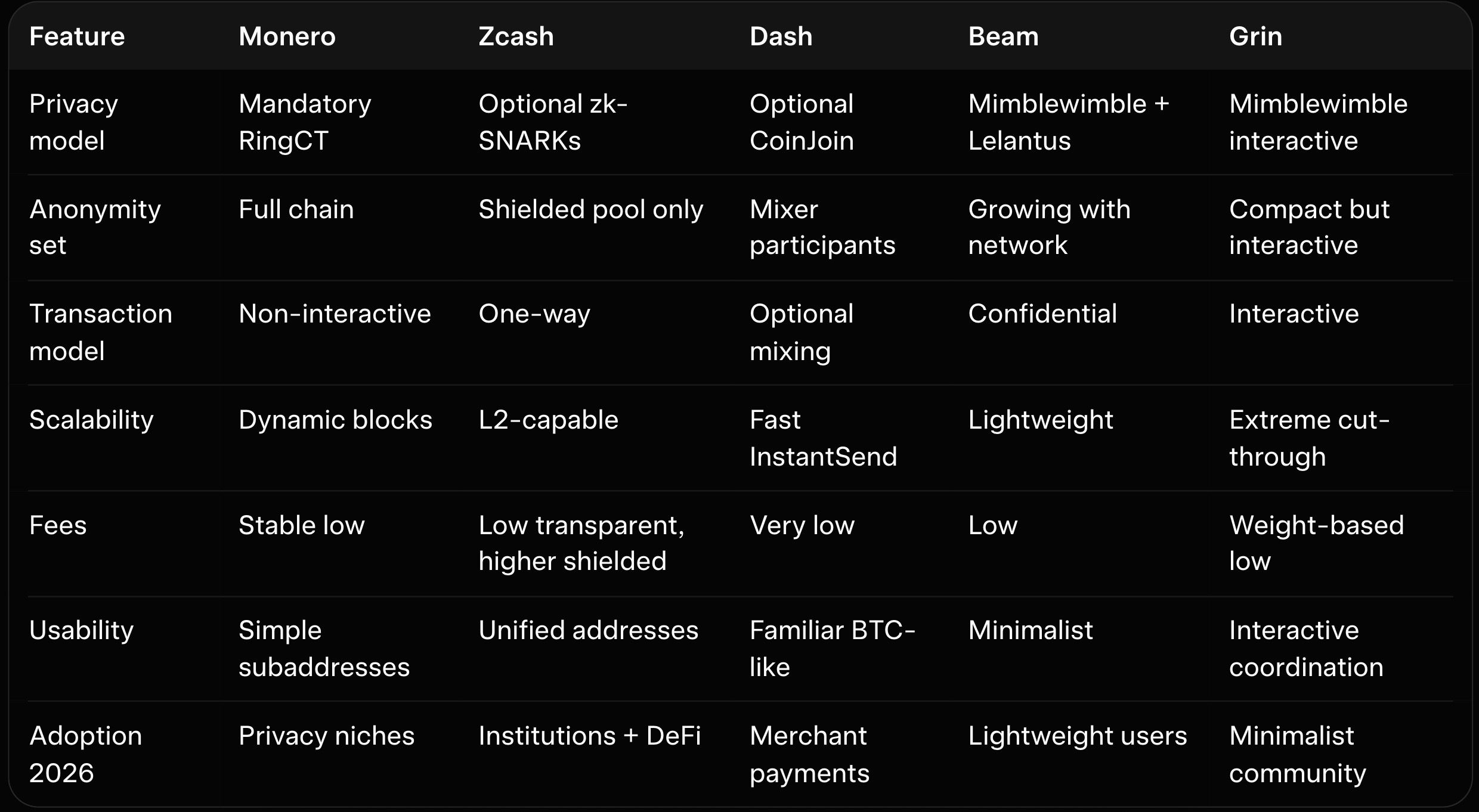Click the Grin column header
Image resolution: width=1479 pixels, height=812 pixels.
1255,37
